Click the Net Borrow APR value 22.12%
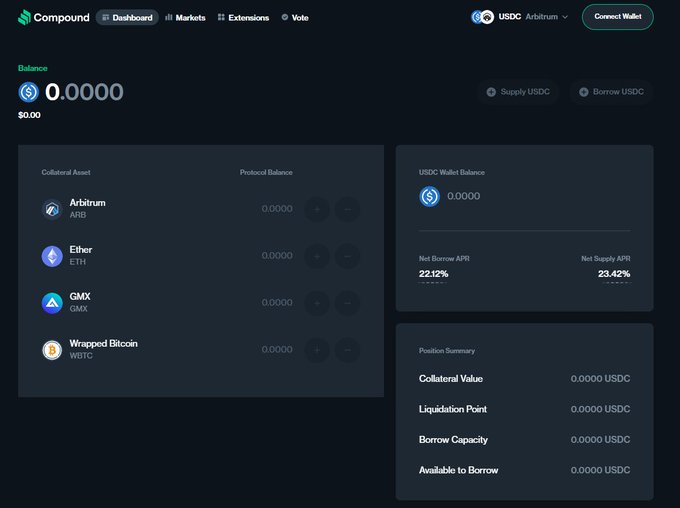This screenshot has width=680, height=508. coord(433,274)
